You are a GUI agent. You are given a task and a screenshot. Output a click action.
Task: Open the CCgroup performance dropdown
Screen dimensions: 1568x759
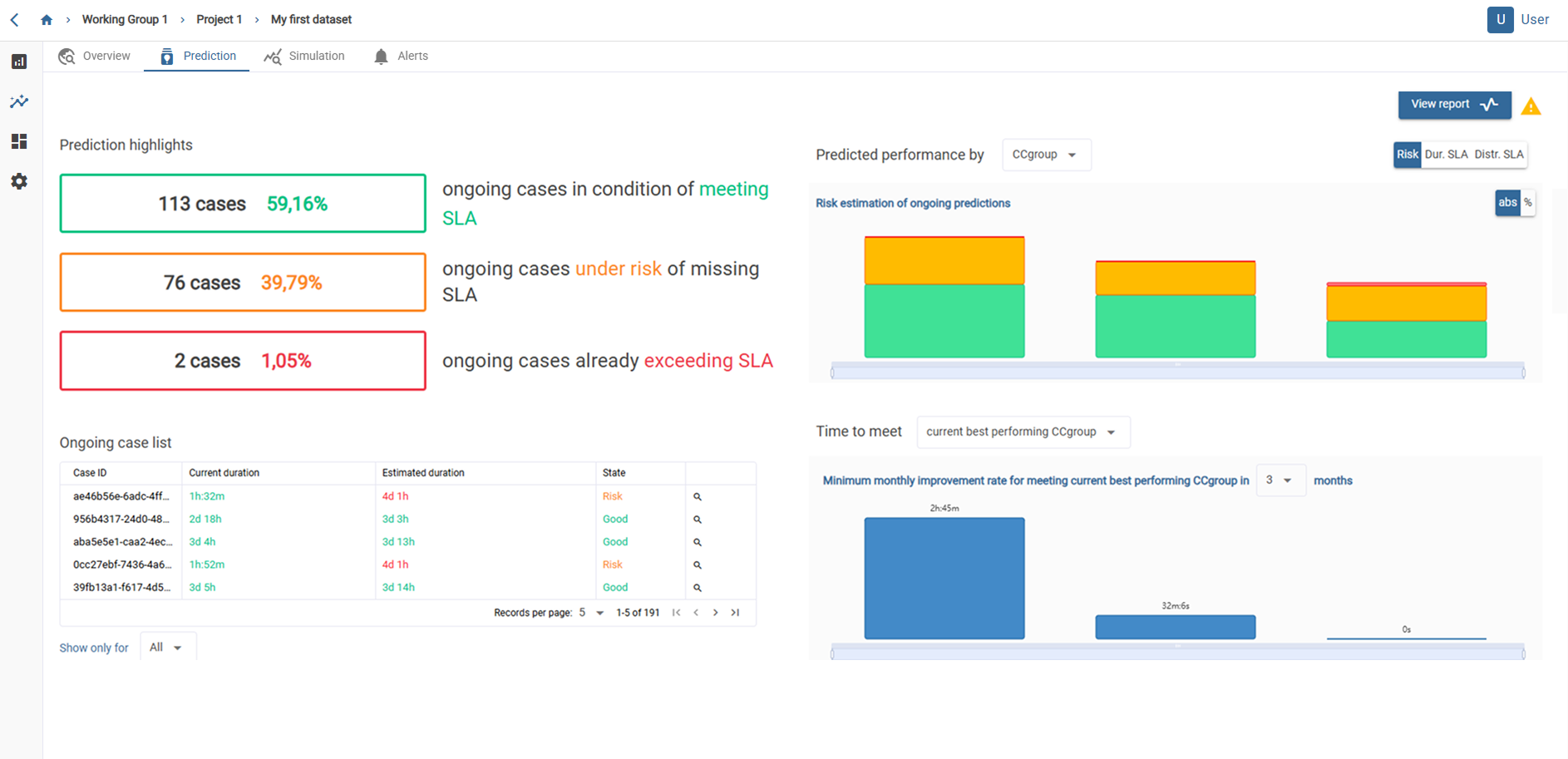1045,155
